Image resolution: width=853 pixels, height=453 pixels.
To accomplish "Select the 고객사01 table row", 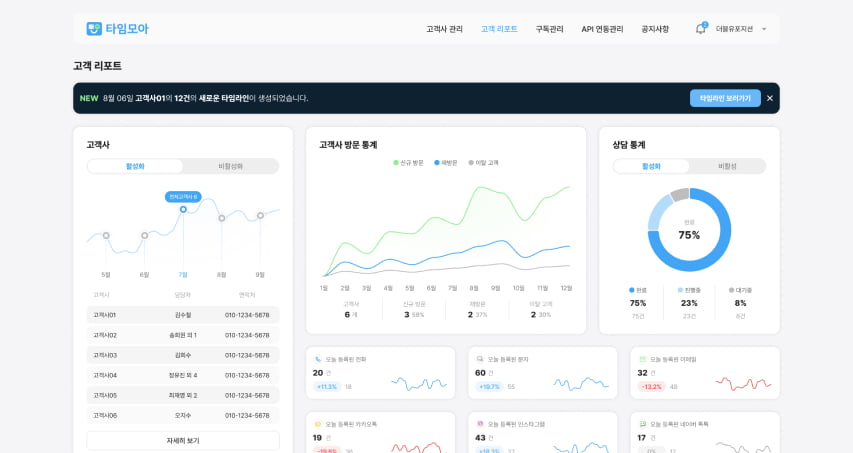I will [x=183, y=315].
